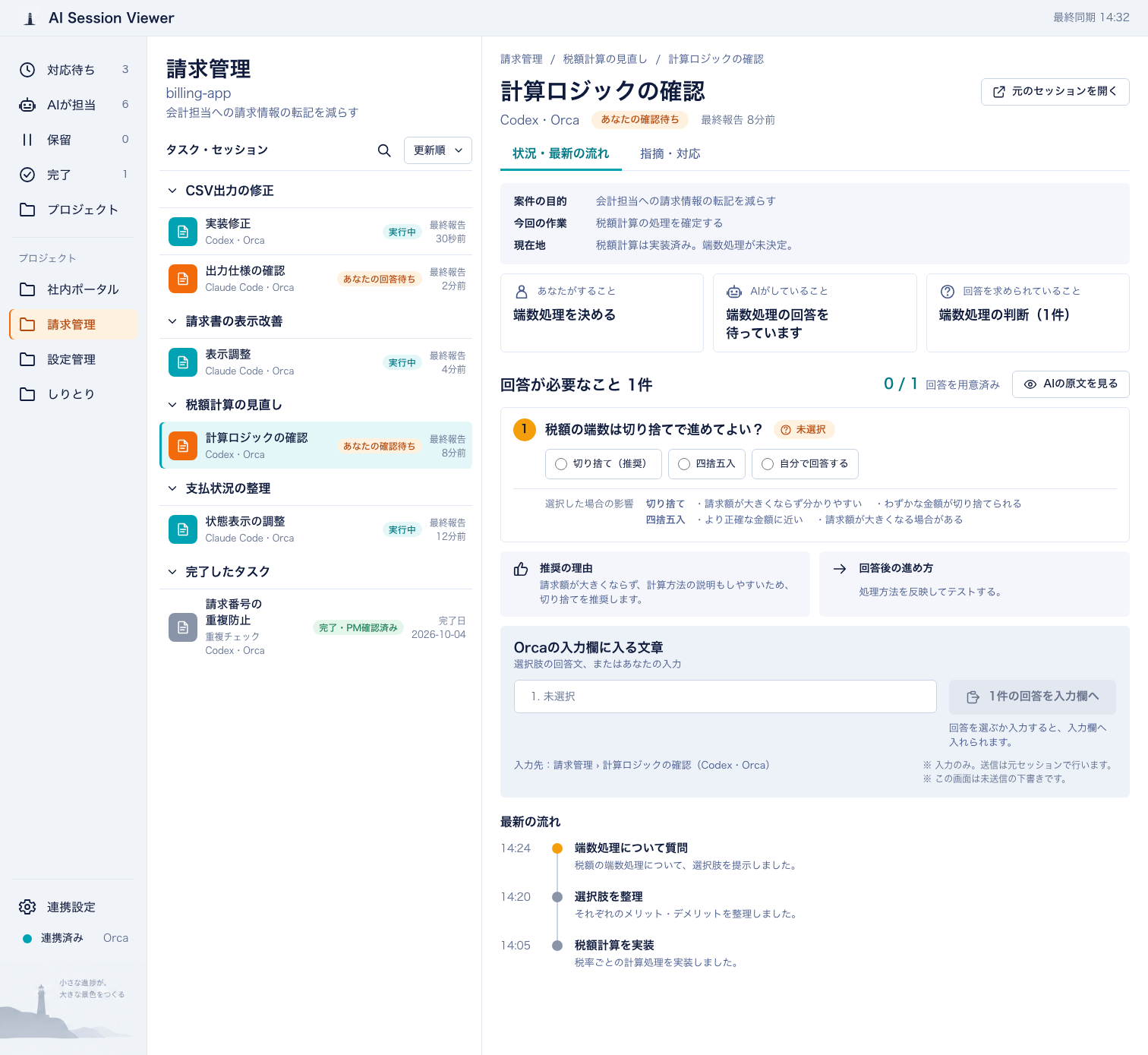Select the 切り捨て（推奨） radio option

coord(604,464)
